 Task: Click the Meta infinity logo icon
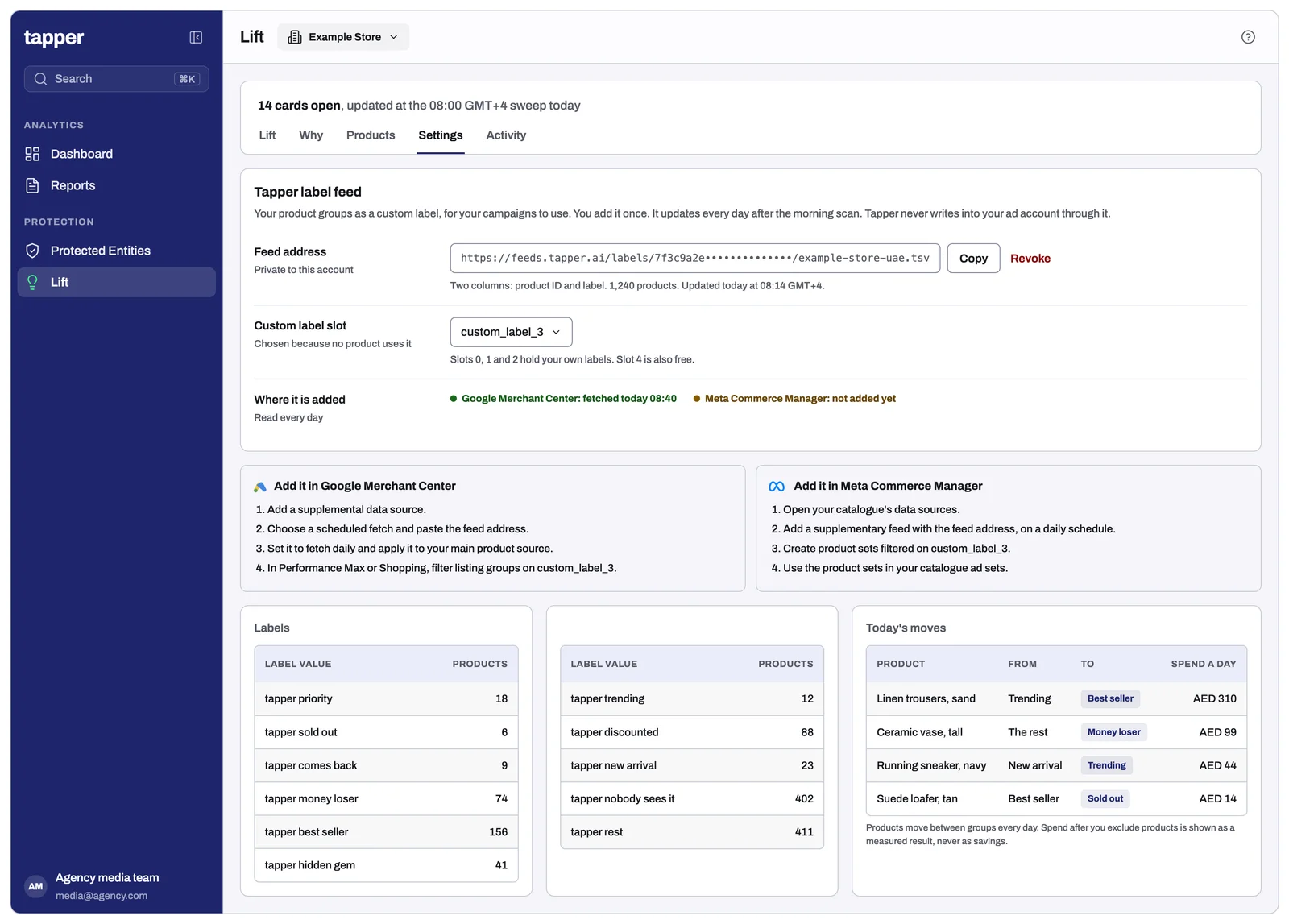pos(777,487)
